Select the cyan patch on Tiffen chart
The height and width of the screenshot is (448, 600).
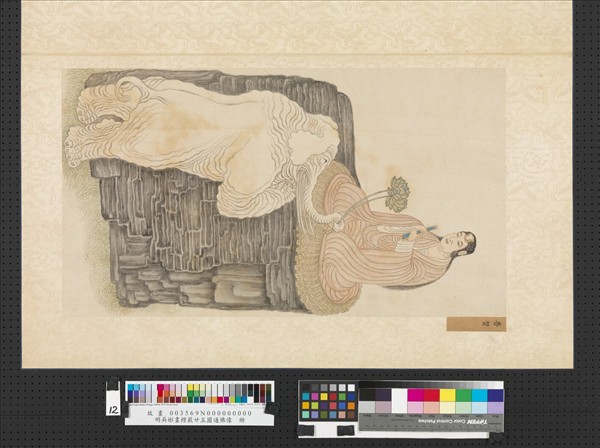[x=479, y=395]
